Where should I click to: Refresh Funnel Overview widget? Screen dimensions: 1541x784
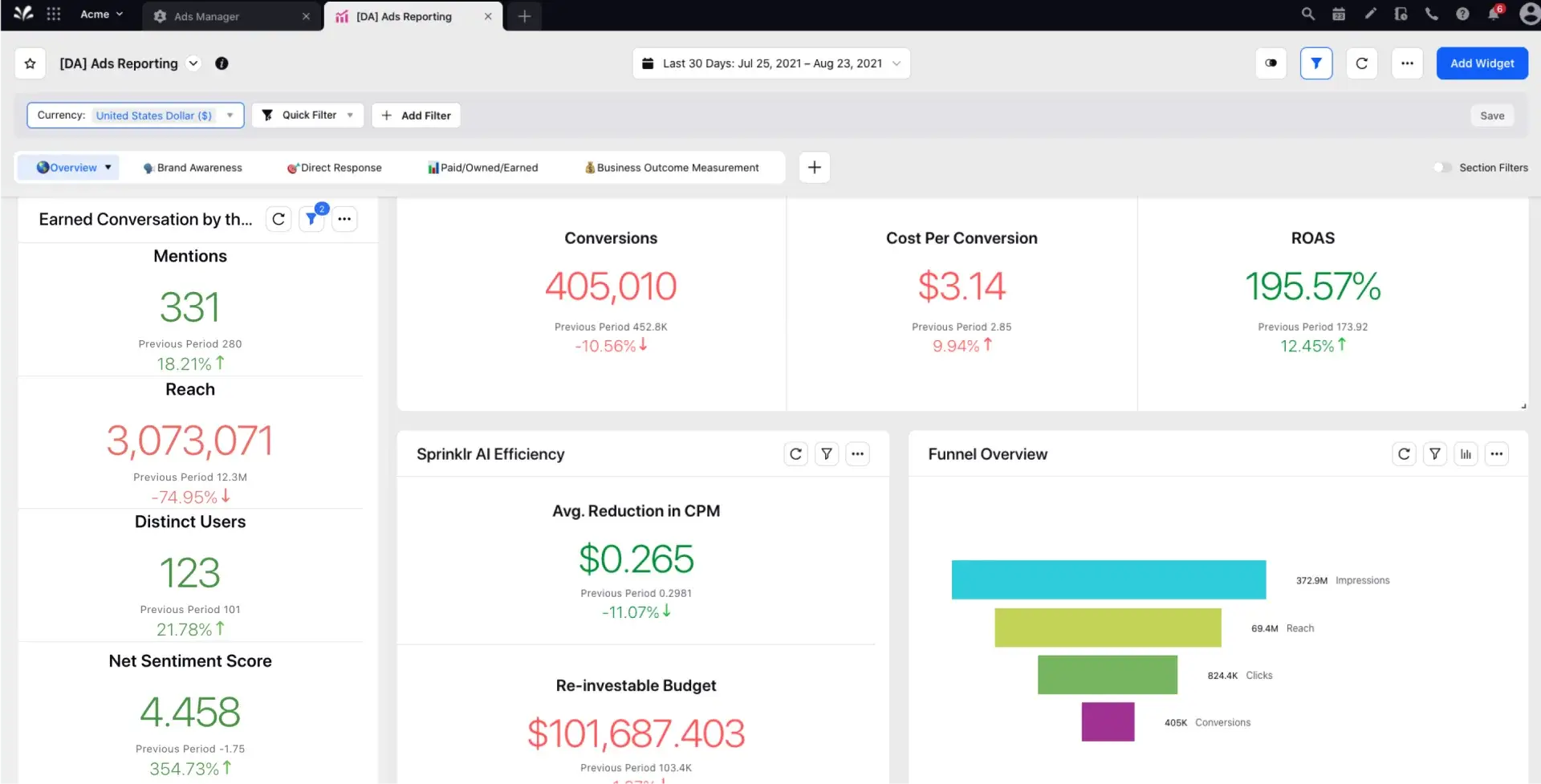(x=1404, y=454)
